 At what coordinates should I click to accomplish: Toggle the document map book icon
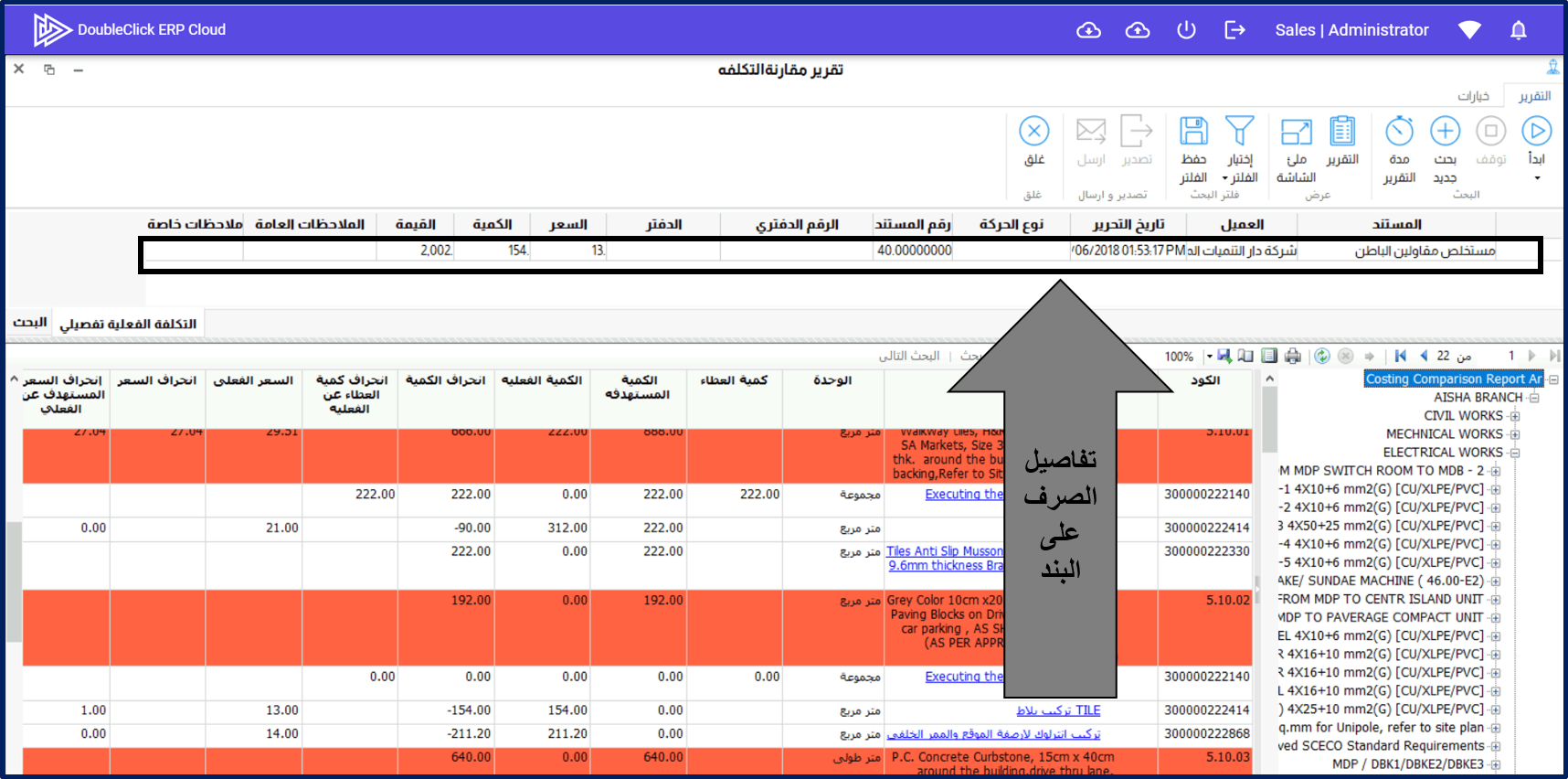(1245, 356)
